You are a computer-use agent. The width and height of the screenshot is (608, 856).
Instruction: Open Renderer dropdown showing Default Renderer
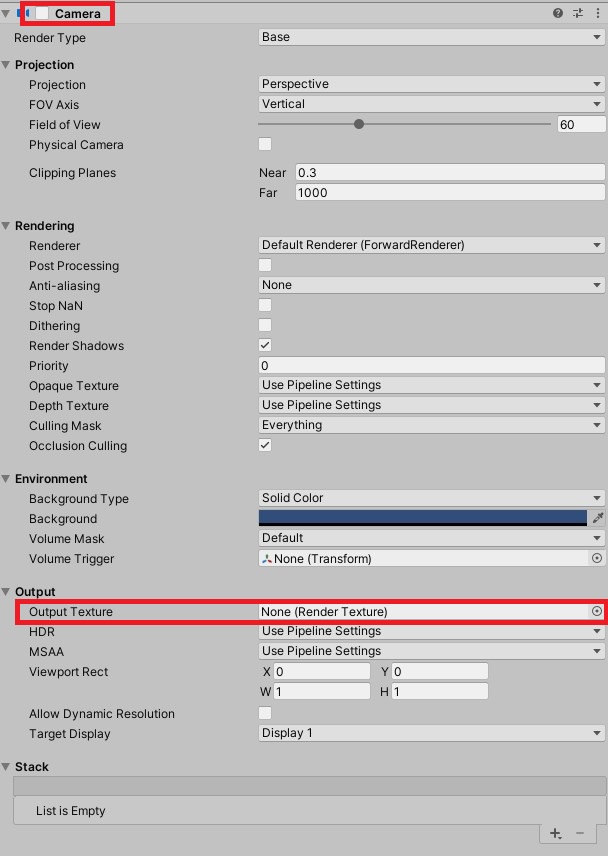click(431, 245)
